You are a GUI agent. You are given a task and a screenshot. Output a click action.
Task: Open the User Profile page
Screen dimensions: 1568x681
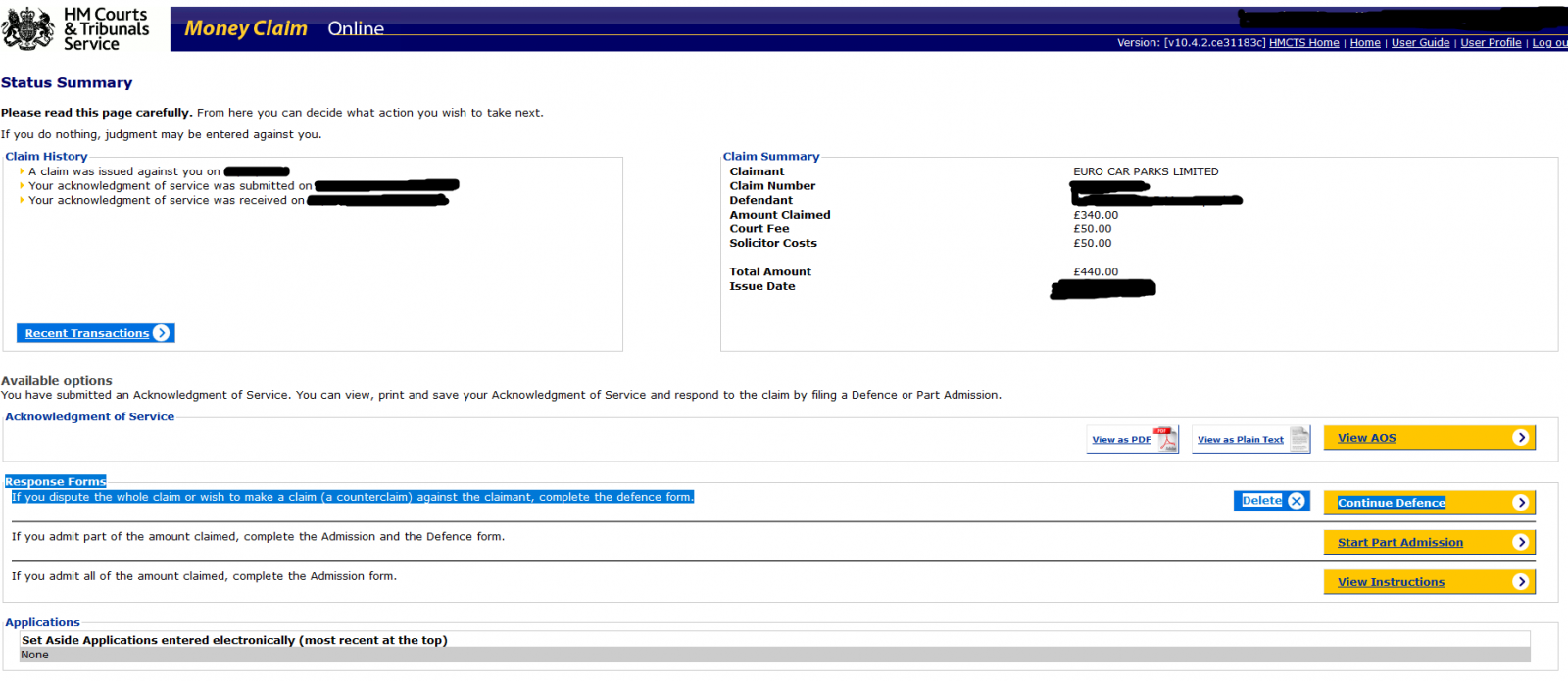click(x=1491, y=43)
